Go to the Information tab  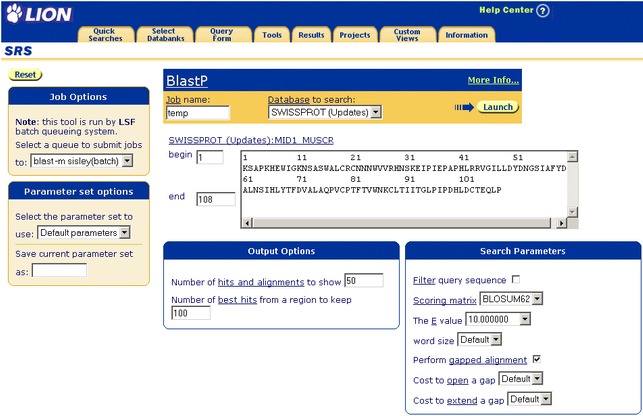467,35
